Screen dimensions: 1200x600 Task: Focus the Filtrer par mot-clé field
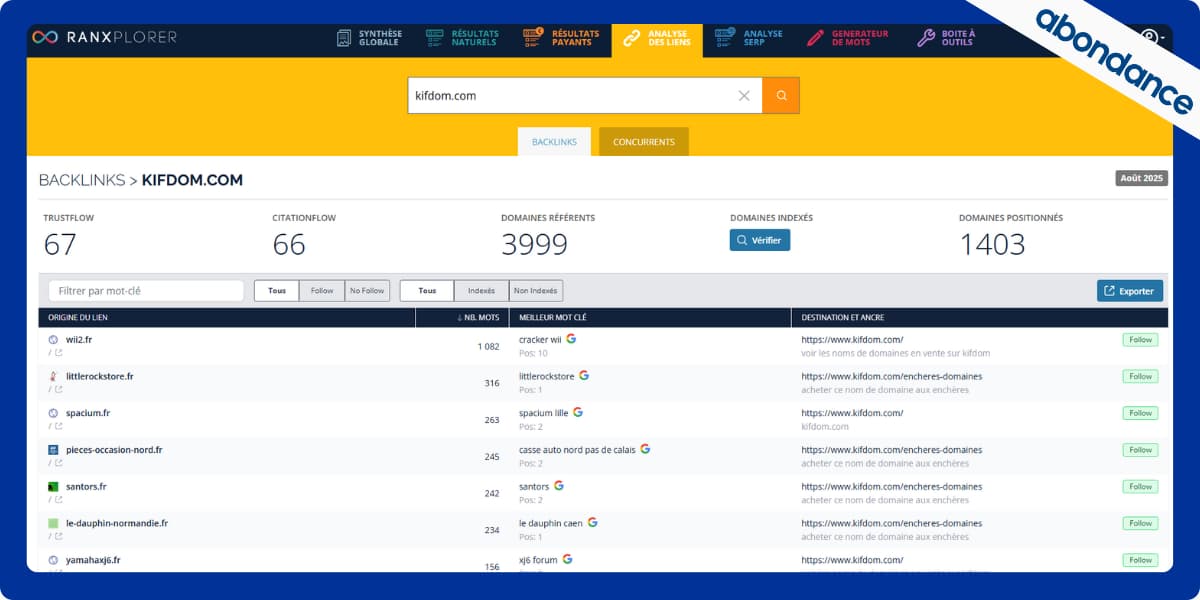tap(146, 291)
